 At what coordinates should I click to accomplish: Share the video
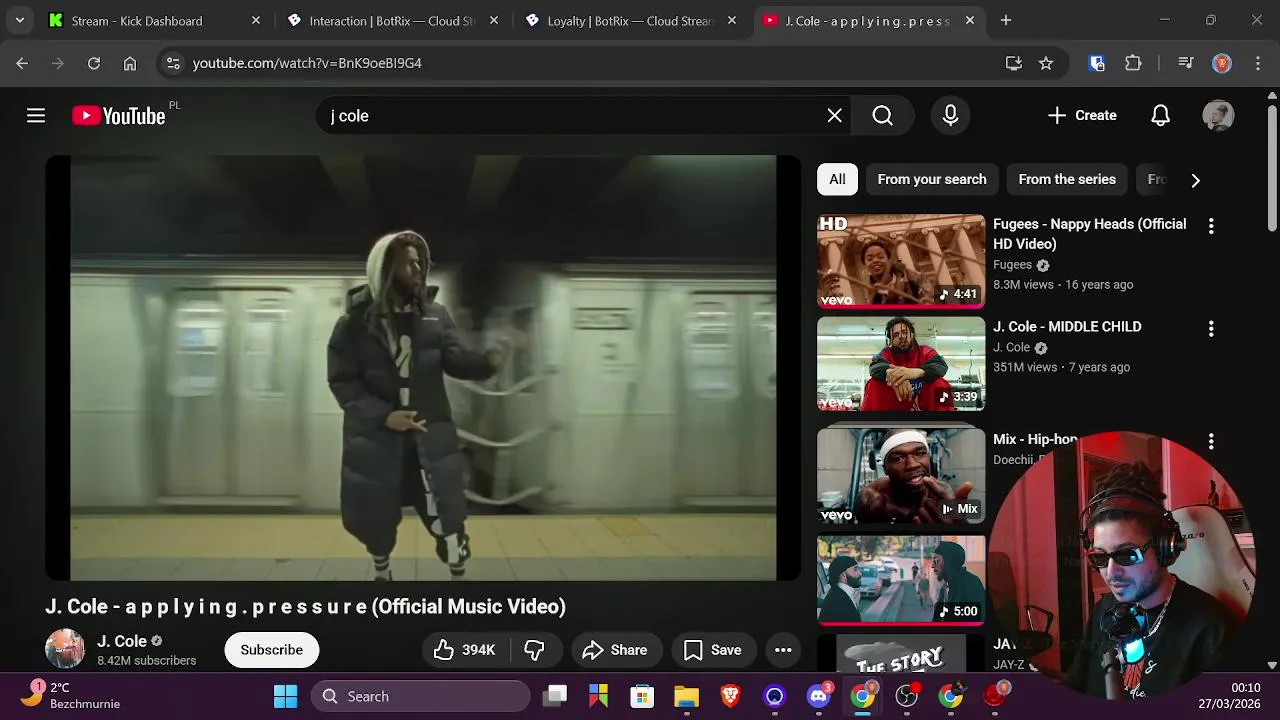coord(615,650)
